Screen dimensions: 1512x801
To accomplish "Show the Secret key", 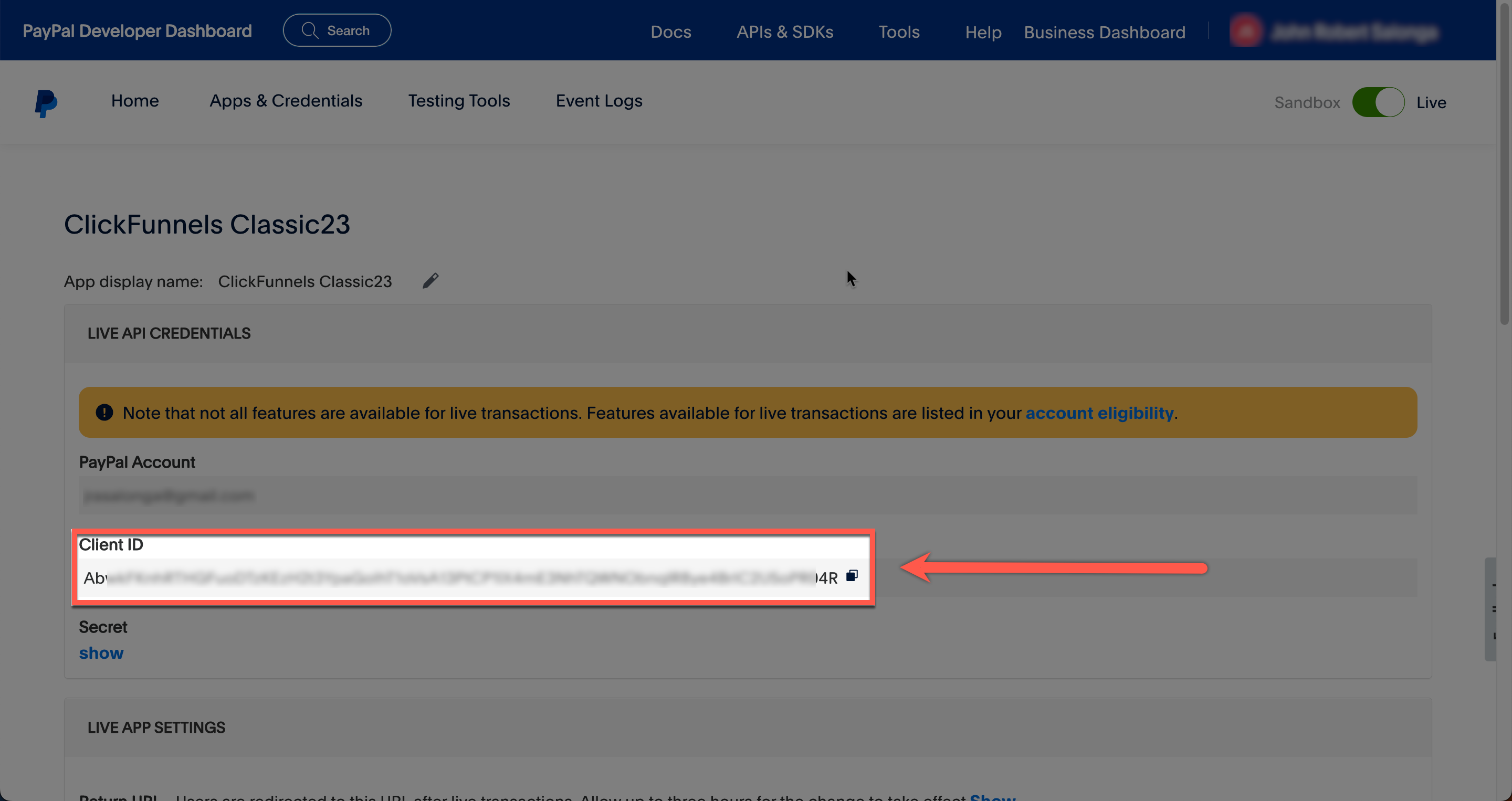I will tap(101, 653).
